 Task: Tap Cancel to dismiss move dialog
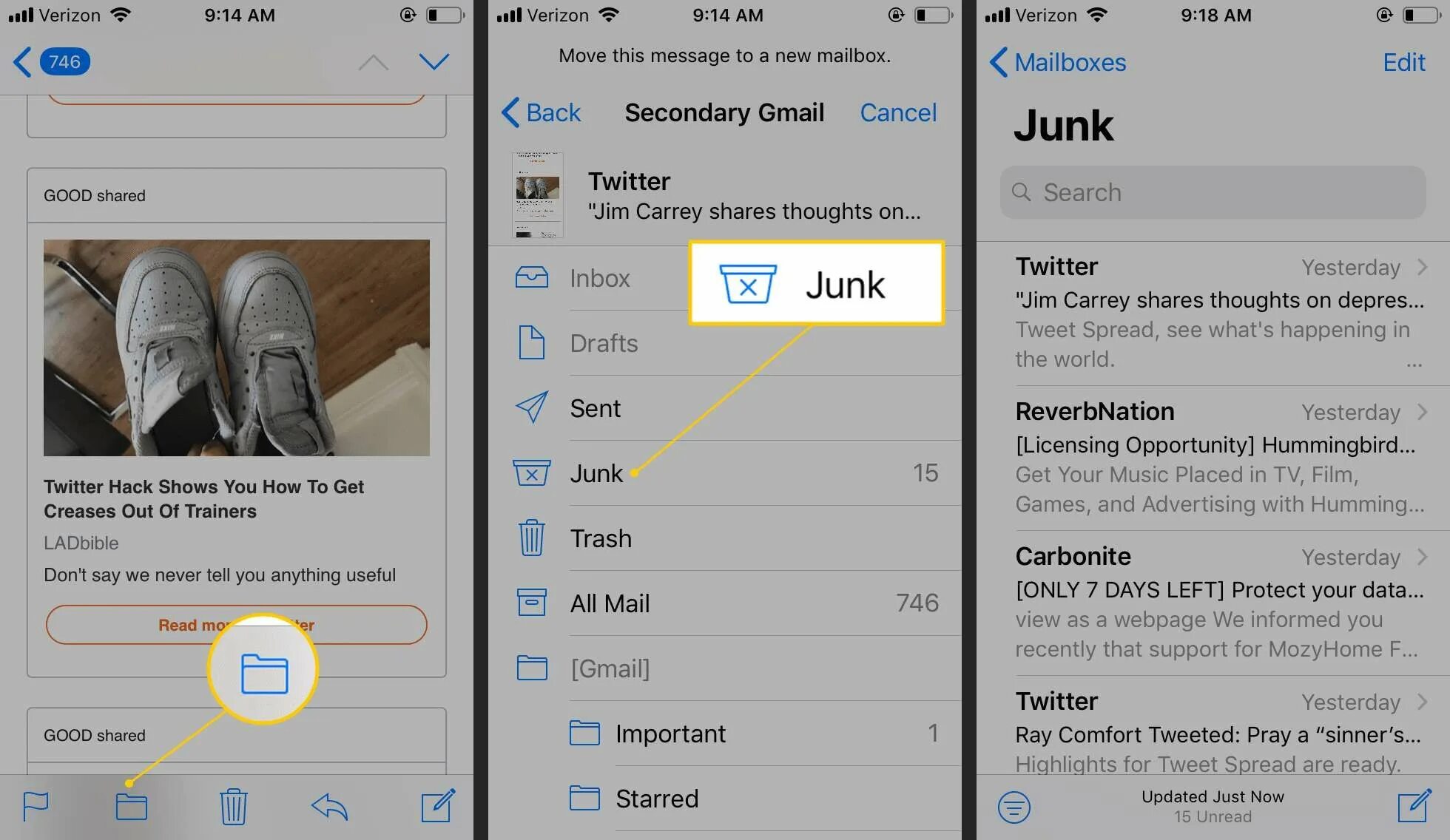coord(898,111)
